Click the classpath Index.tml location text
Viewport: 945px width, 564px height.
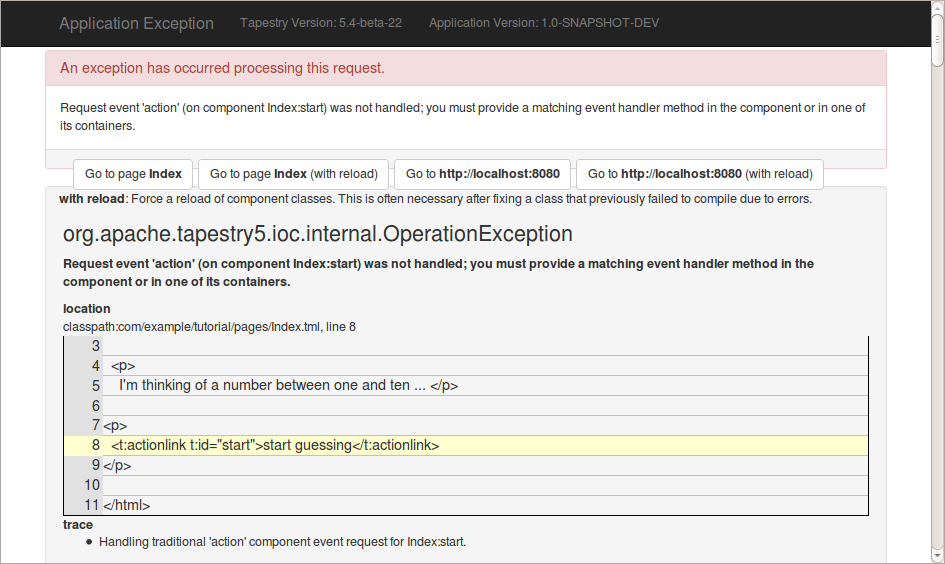coord(209,326)
